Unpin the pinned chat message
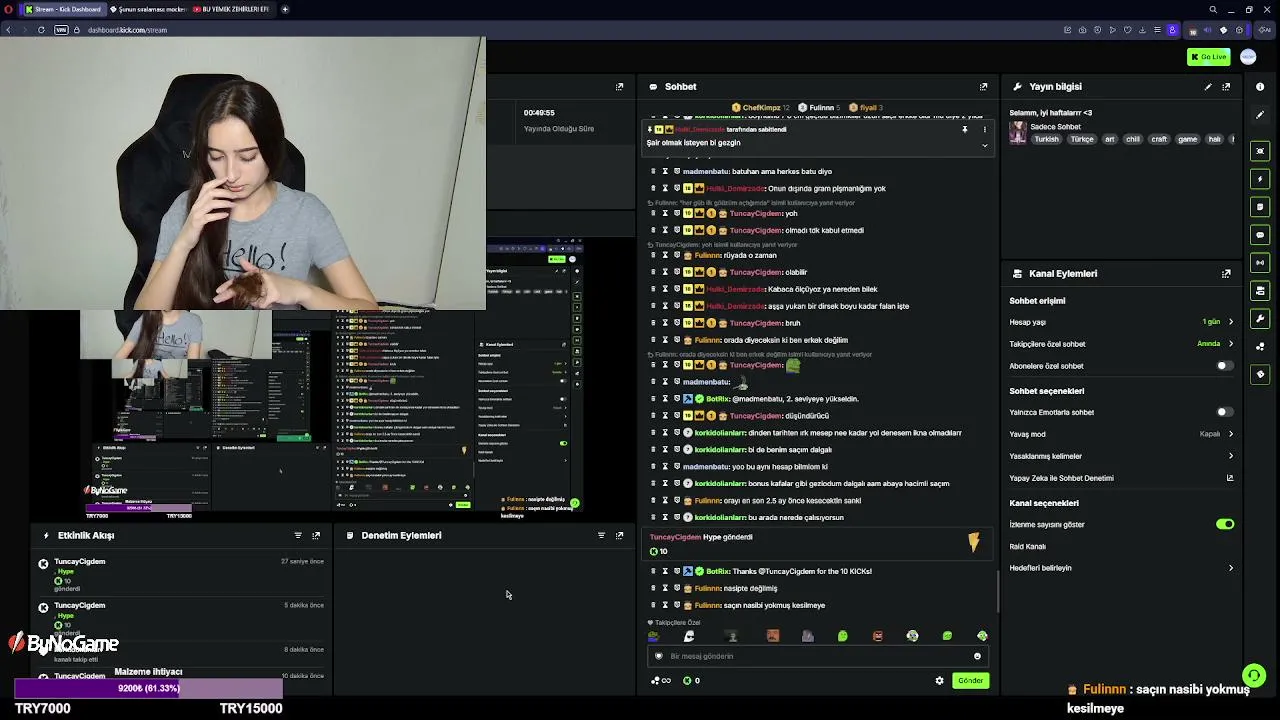Screen dimensions: 1280x720 tap(965, 129)
